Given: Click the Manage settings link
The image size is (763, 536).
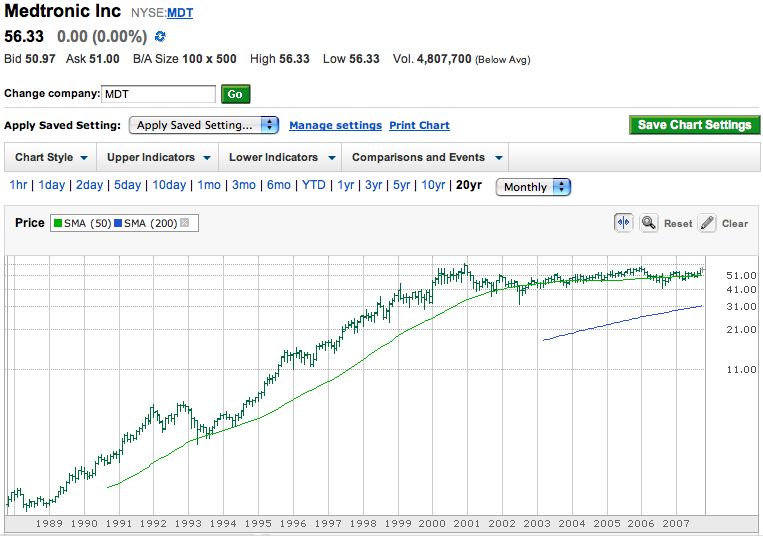Looking at the screenshot, I should click(x=335, y=126).
